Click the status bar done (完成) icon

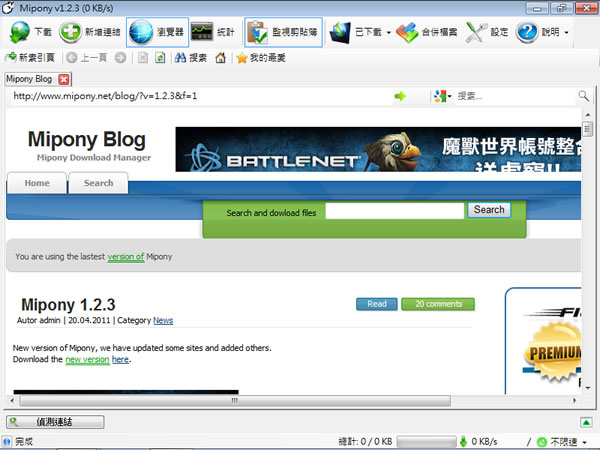coord(7,442)
